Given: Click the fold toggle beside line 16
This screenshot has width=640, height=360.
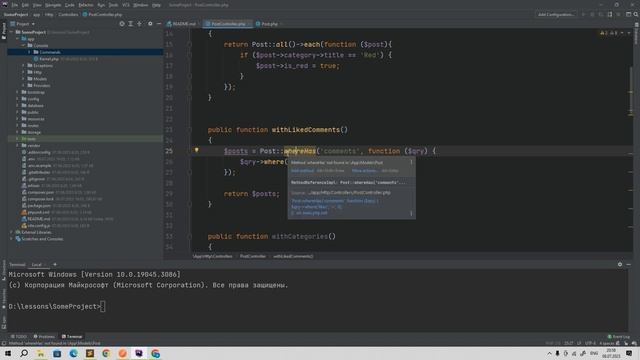Looking at the screenshot, I should coord(189,55).
